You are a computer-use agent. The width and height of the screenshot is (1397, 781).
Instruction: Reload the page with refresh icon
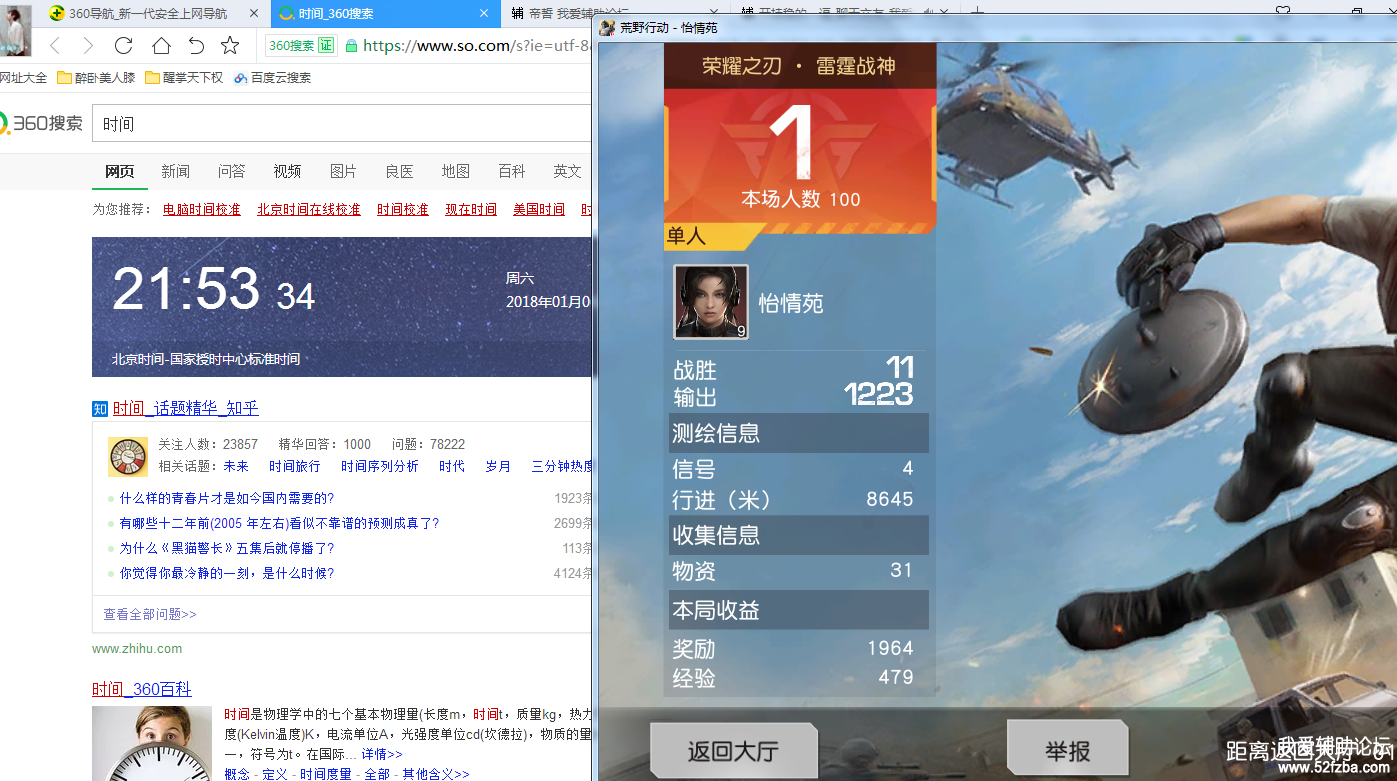coord(123,45)
